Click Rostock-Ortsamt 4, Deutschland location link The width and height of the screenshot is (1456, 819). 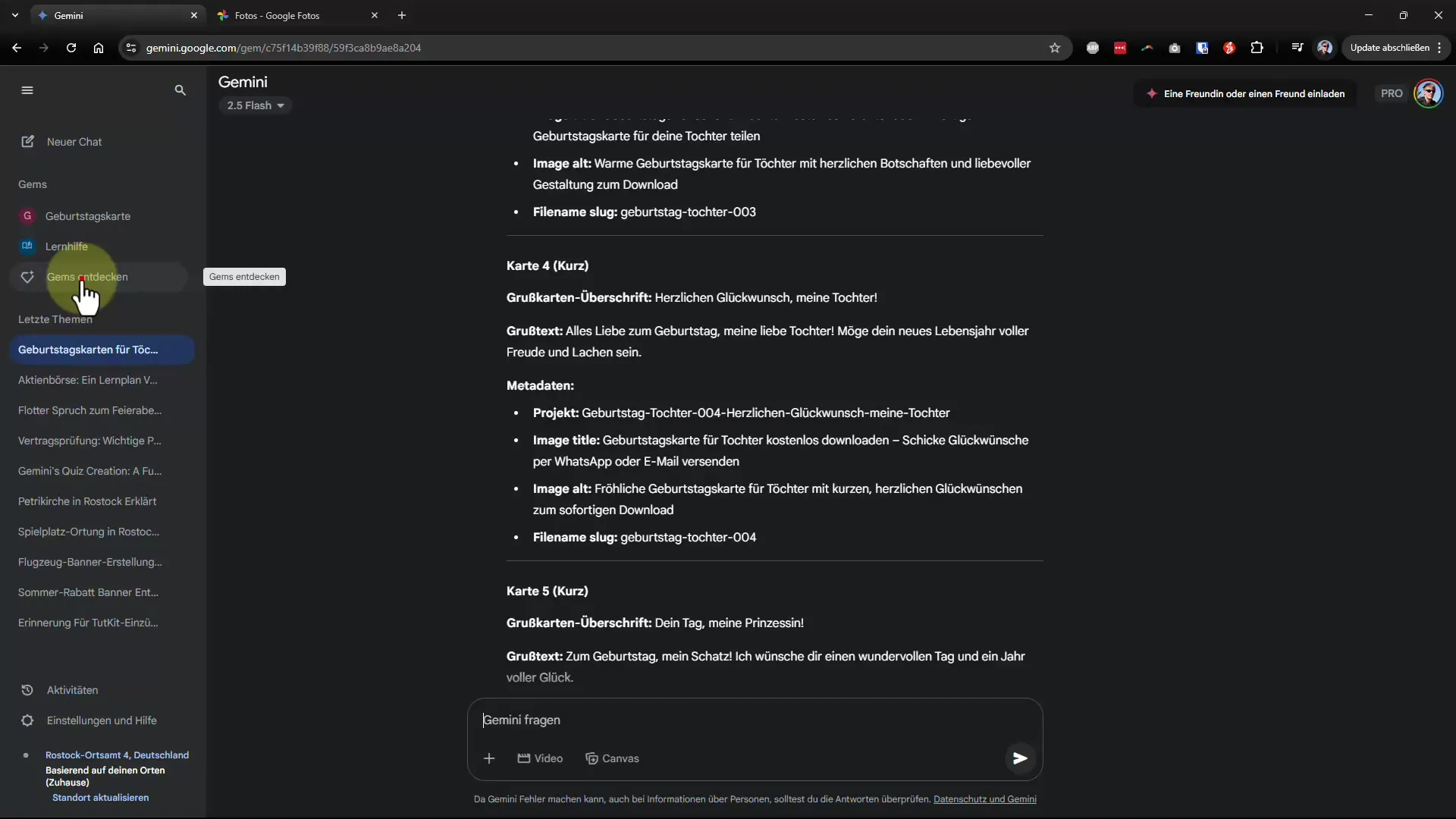point(117,755)
